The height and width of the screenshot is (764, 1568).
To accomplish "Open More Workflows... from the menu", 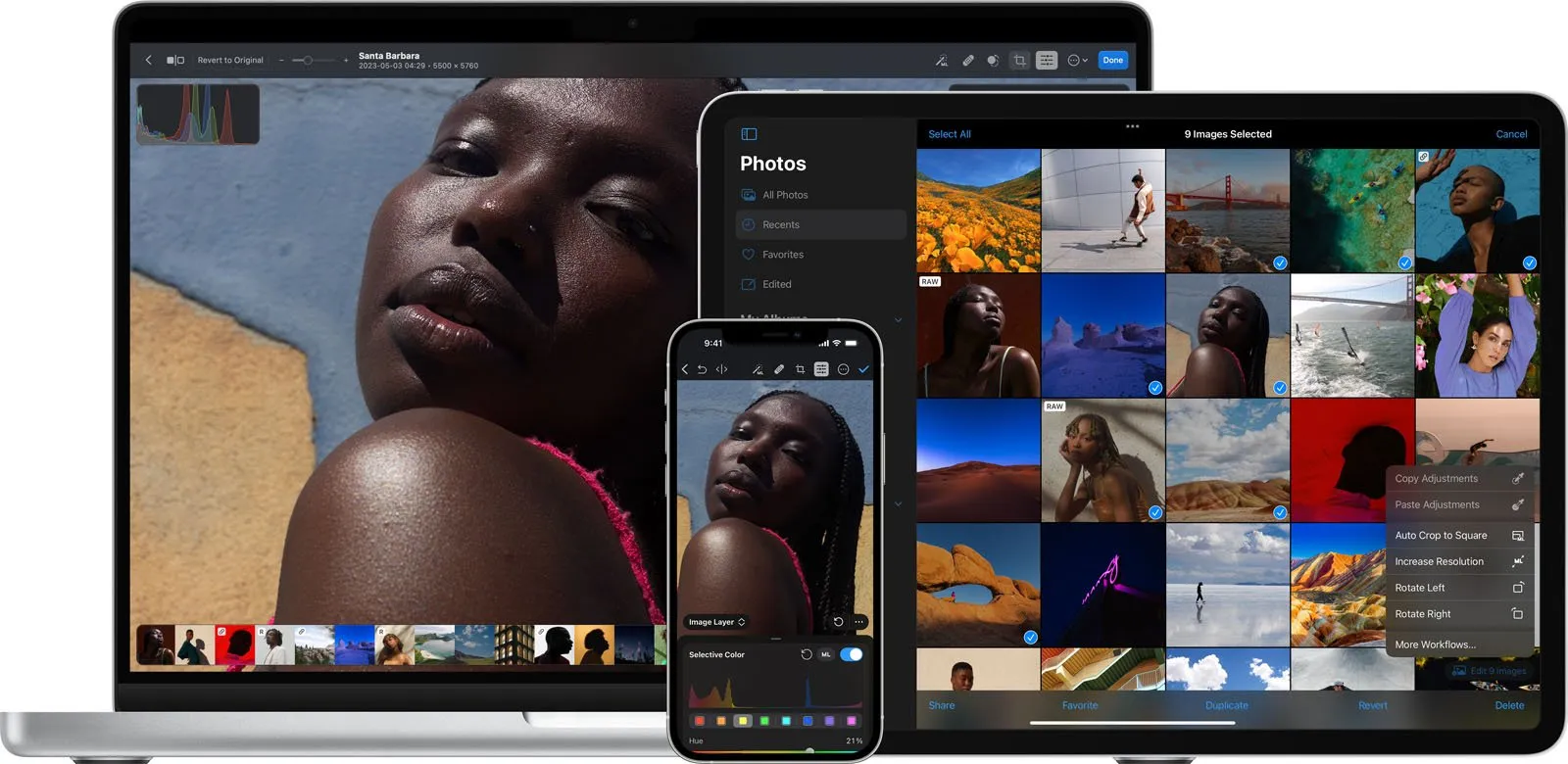I will pyautogui.click(x=1459, y=645).
